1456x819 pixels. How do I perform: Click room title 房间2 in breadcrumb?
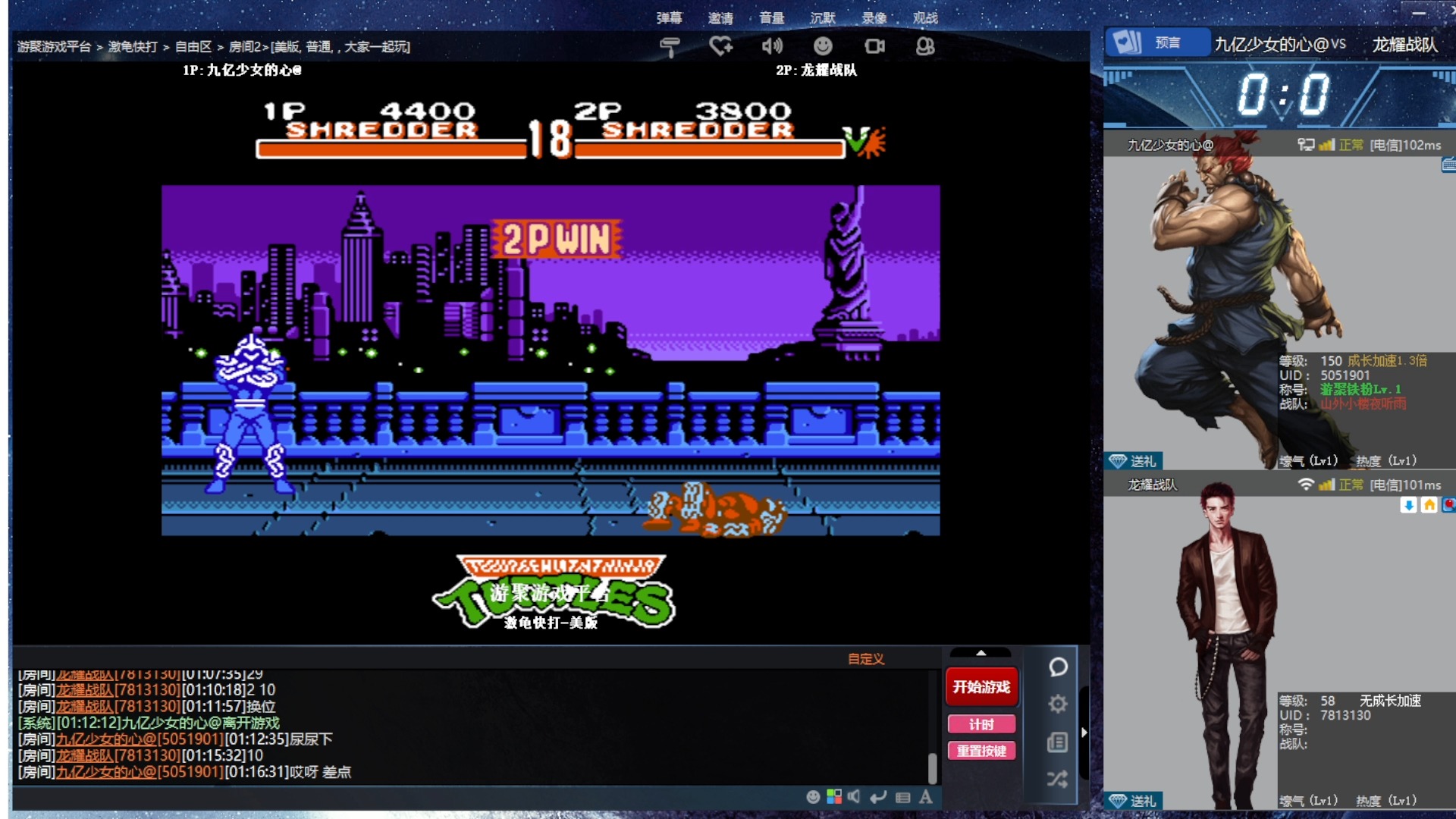point(245,47)
